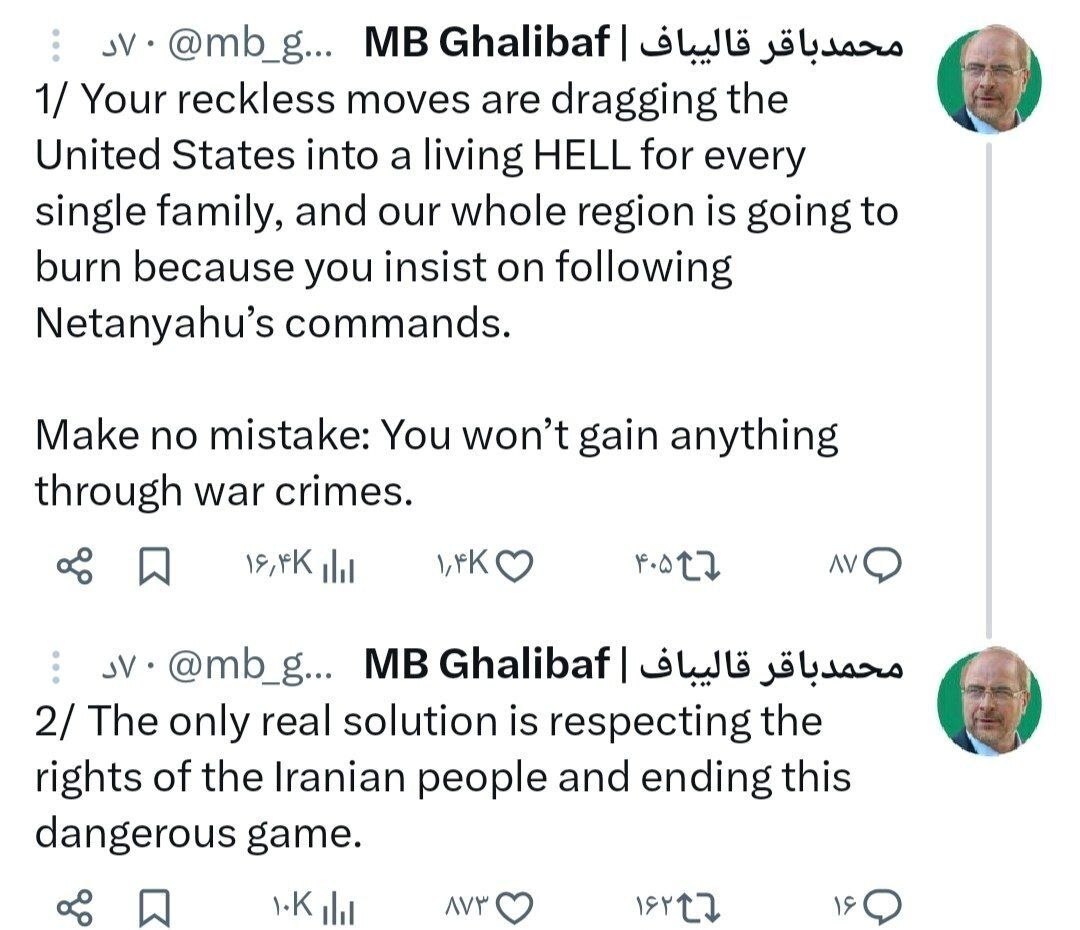Reply to the first tweet
Image resolution: width=1080 pixels, height=930 pixels.
click(x=883, y=567)
